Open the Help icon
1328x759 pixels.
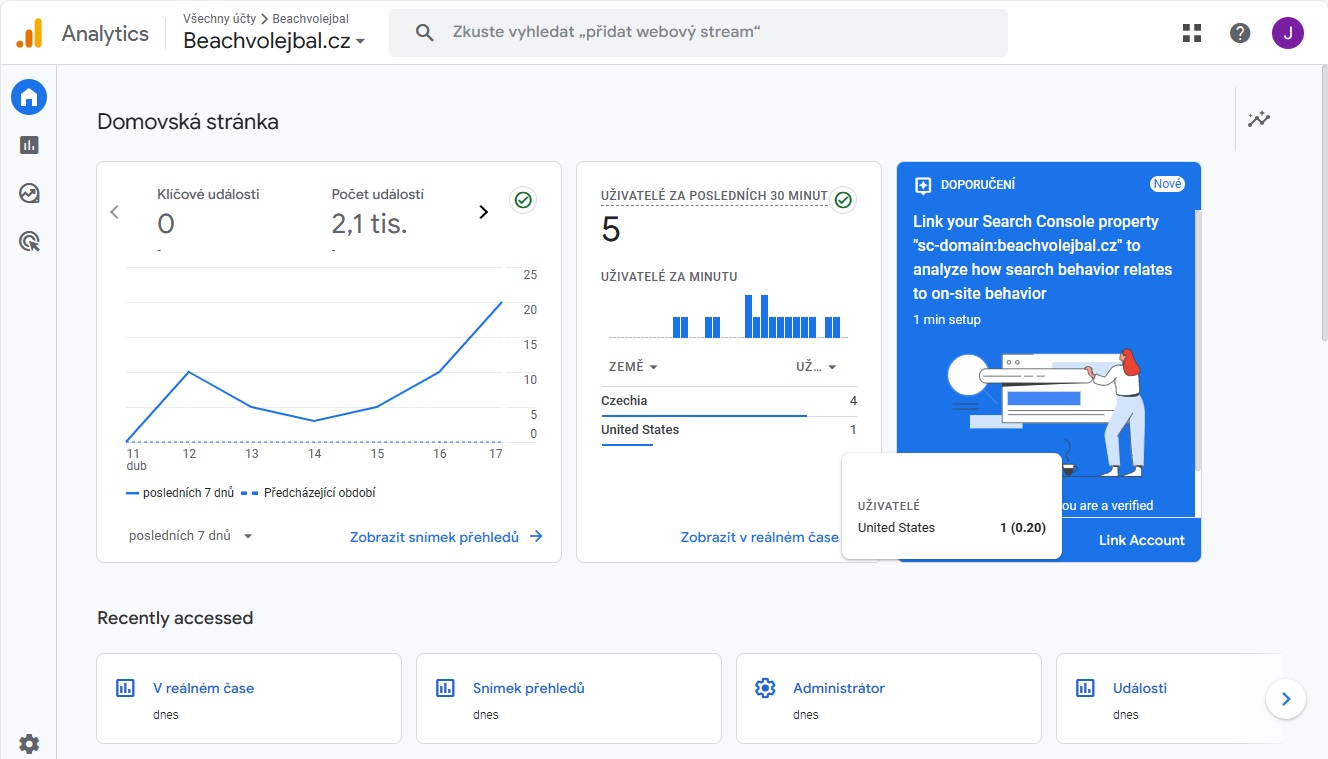coord(1240,33)
